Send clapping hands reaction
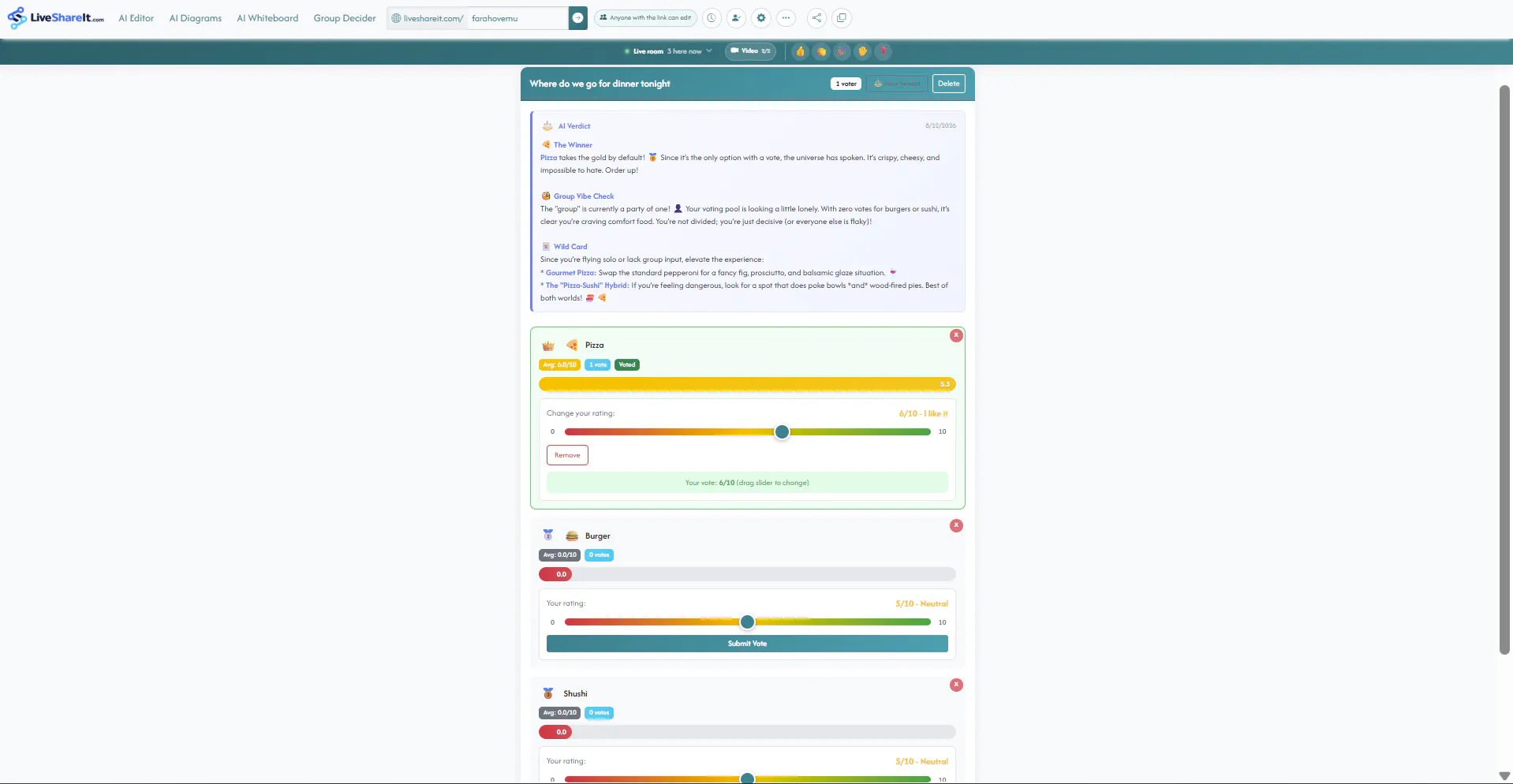The width and height of the screenshot is (1513, 784). (821, 51)
